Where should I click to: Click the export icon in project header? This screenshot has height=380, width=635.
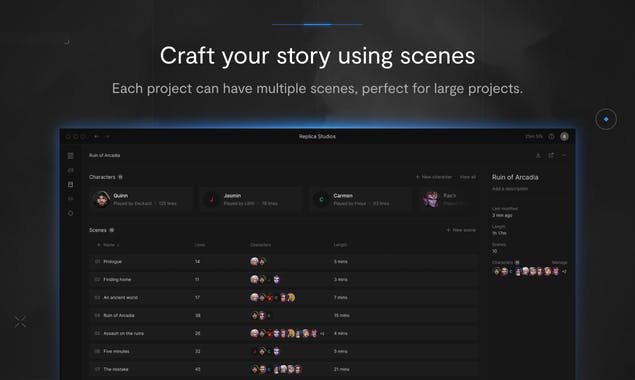click(538, 156)
